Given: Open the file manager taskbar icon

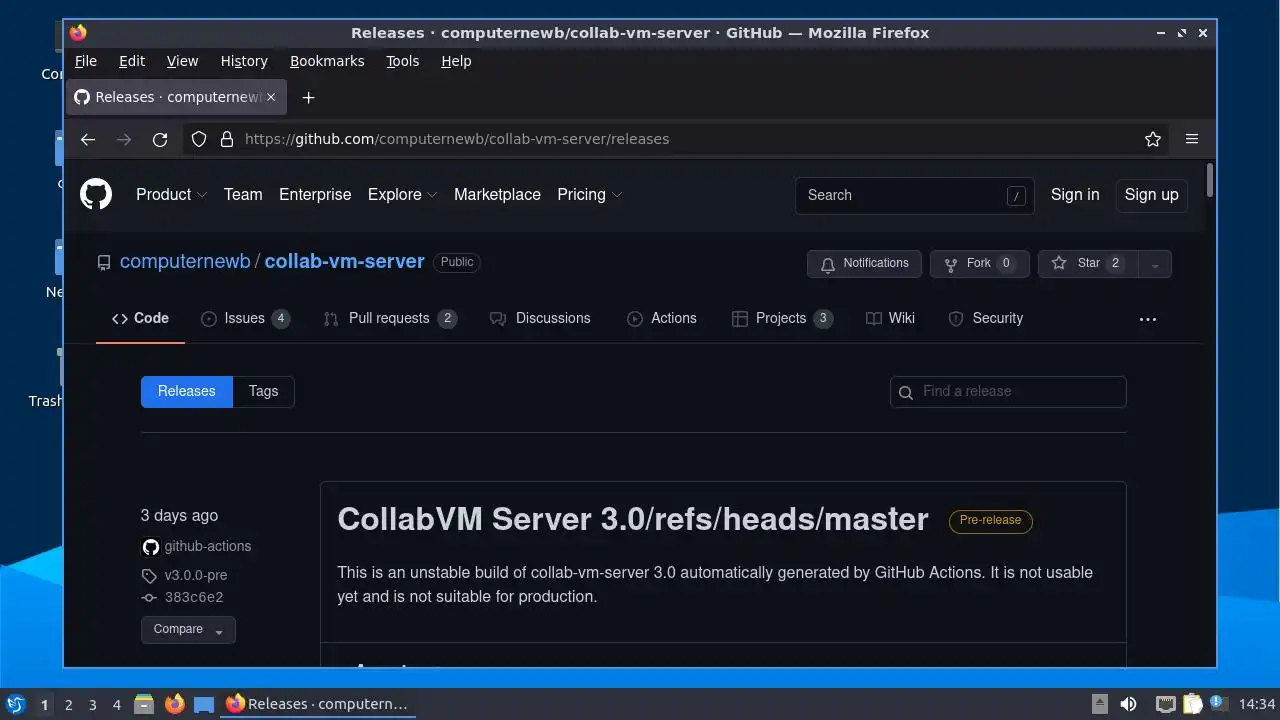Looking at the screenshot, I should [144, 704].
